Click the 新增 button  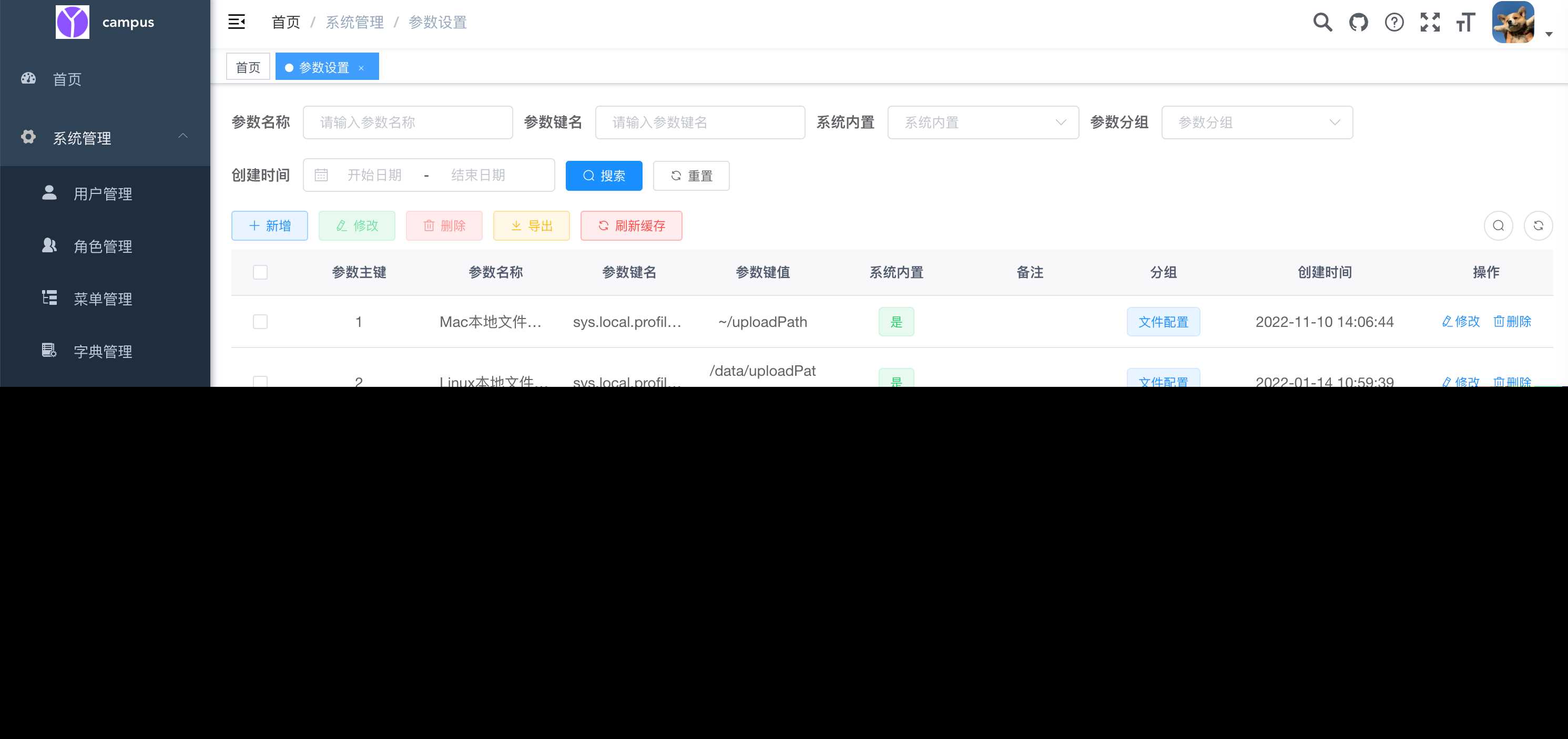[270, 225]
